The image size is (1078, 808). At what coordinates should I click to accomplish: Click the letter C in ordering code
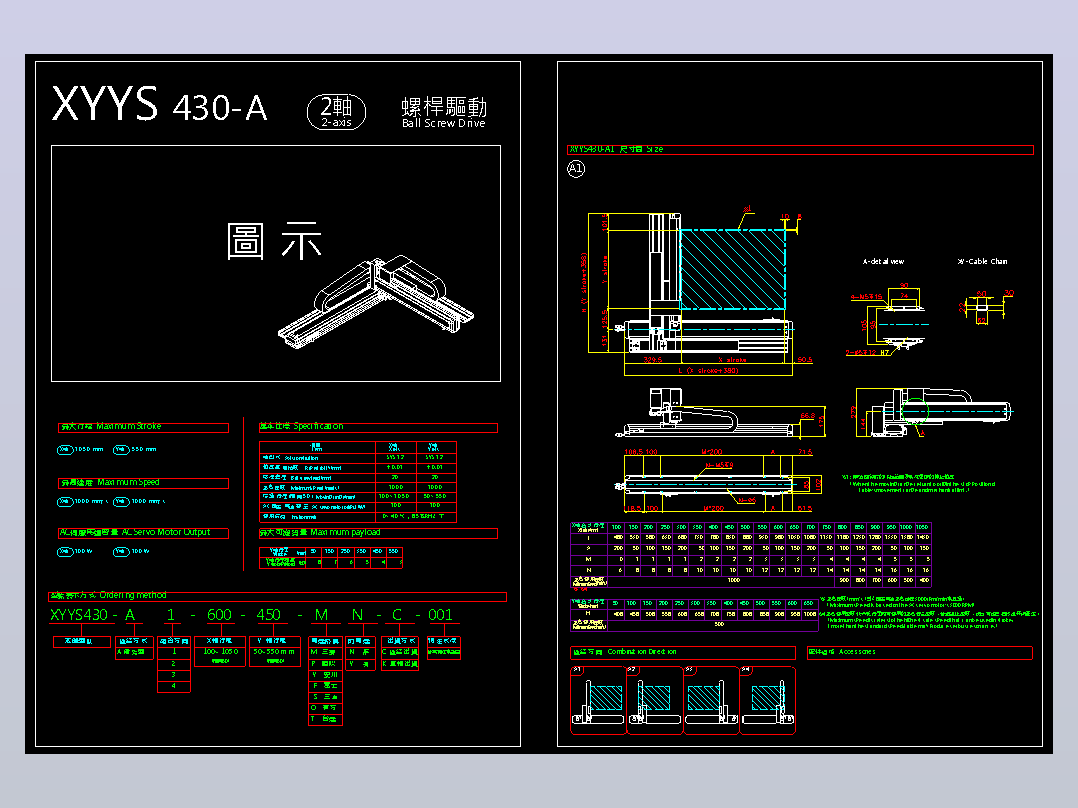click(397, 615)
